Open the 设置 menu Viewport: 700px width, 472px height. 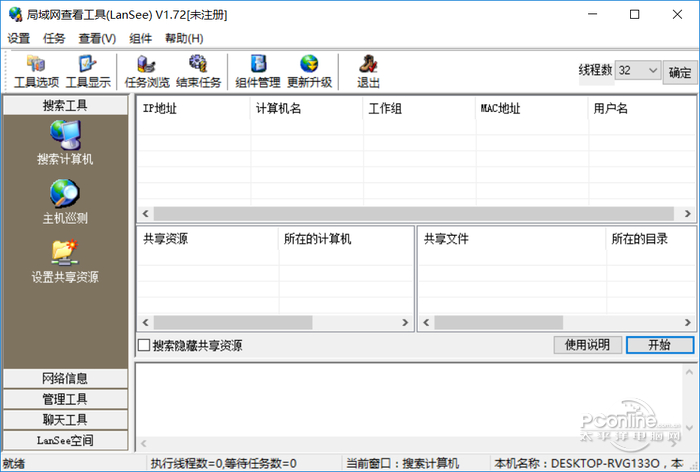(x=19, y=38)
